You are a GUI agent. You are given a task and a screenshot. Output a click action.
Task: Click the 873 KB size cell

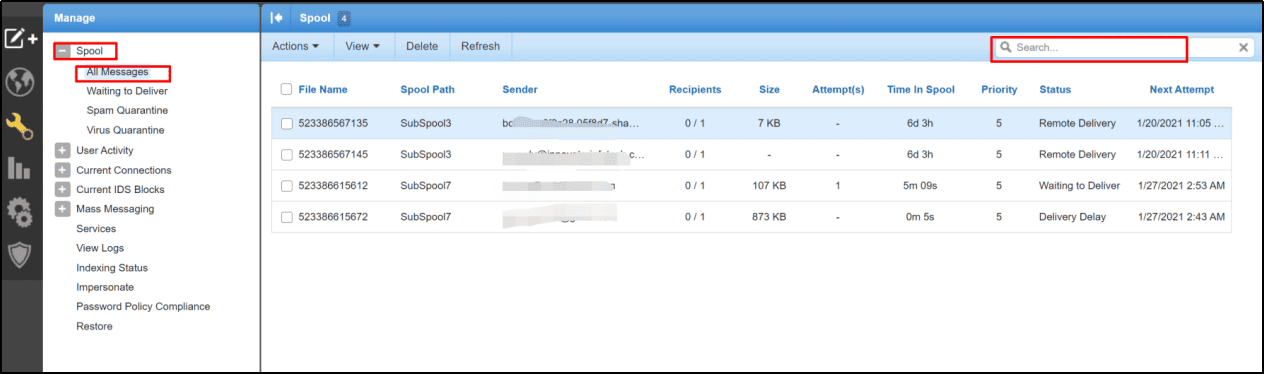pos(769,217)
